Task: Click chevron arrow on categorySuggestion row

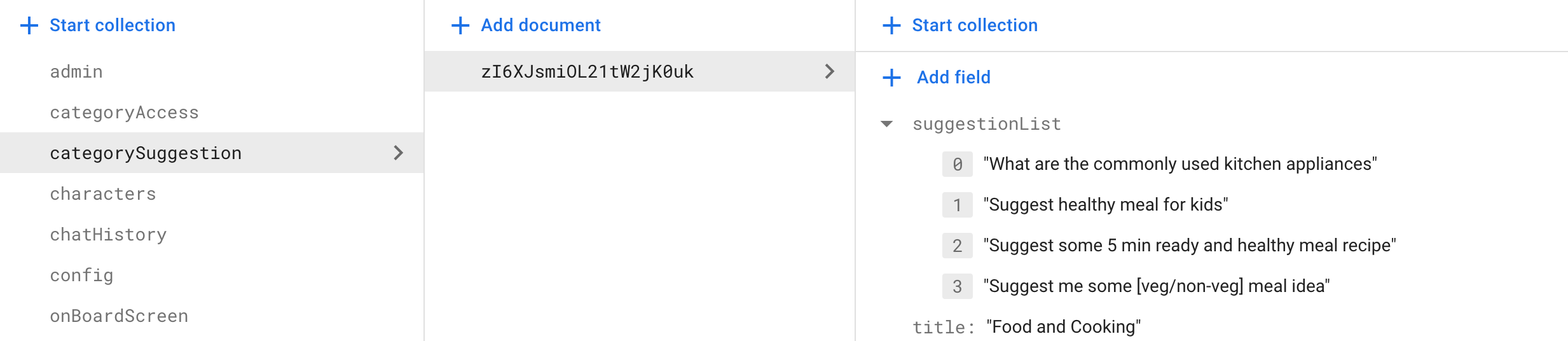Action: [399, 153]
